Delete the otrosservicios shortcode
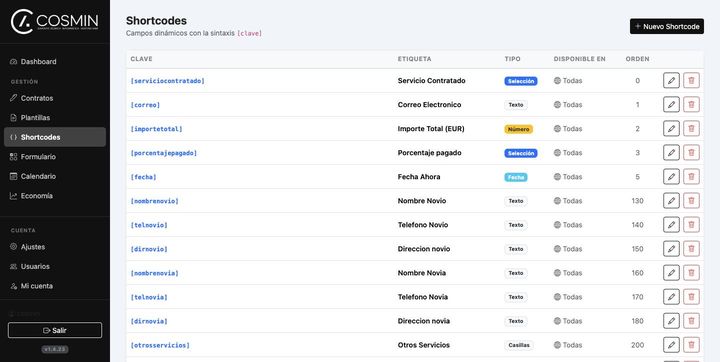Image resolution: width=720 pixels, height=362 pixels. (x=691, y=345)
